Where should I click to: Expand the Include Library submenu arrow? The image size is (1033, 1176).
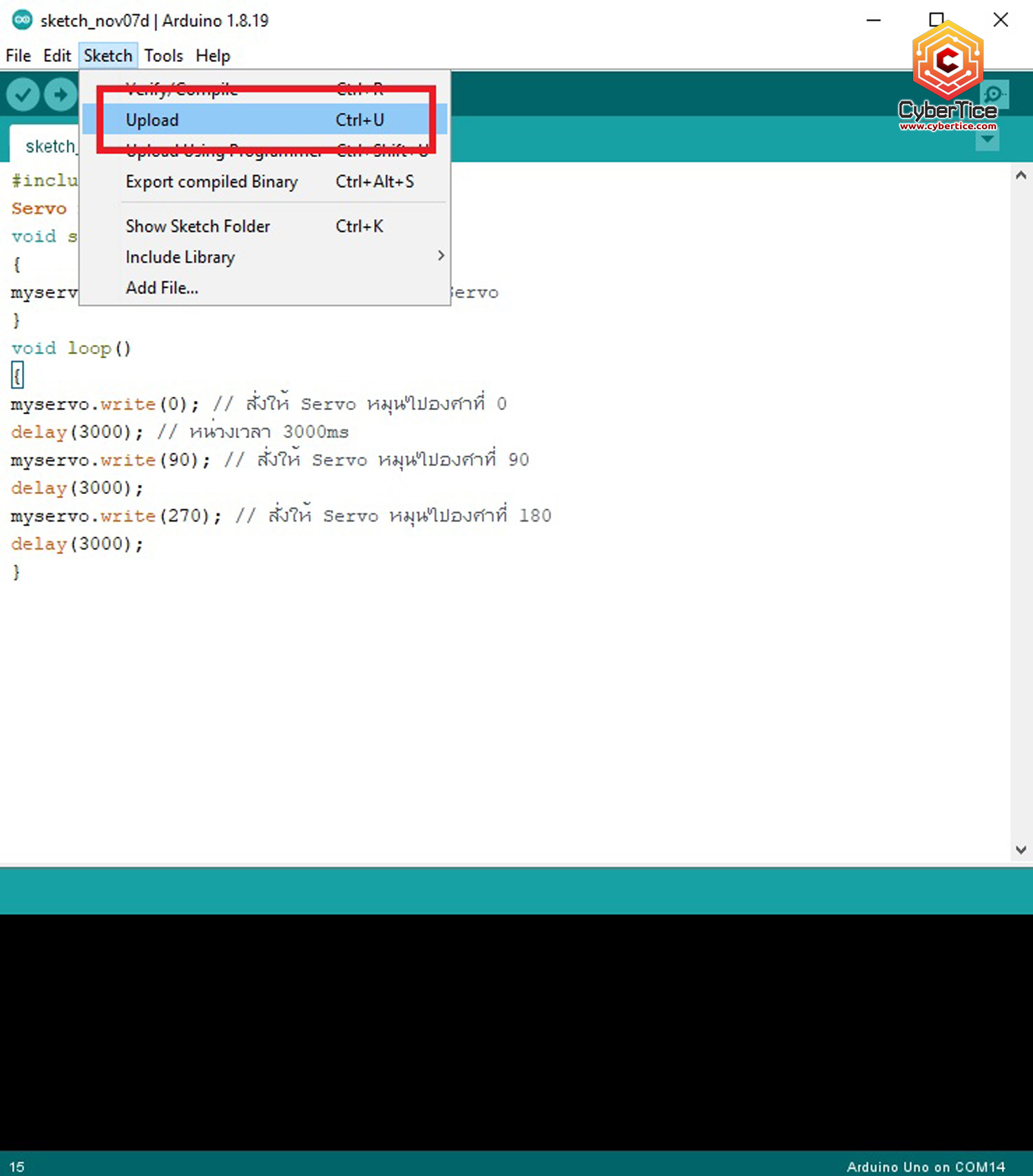click(441, 256)
